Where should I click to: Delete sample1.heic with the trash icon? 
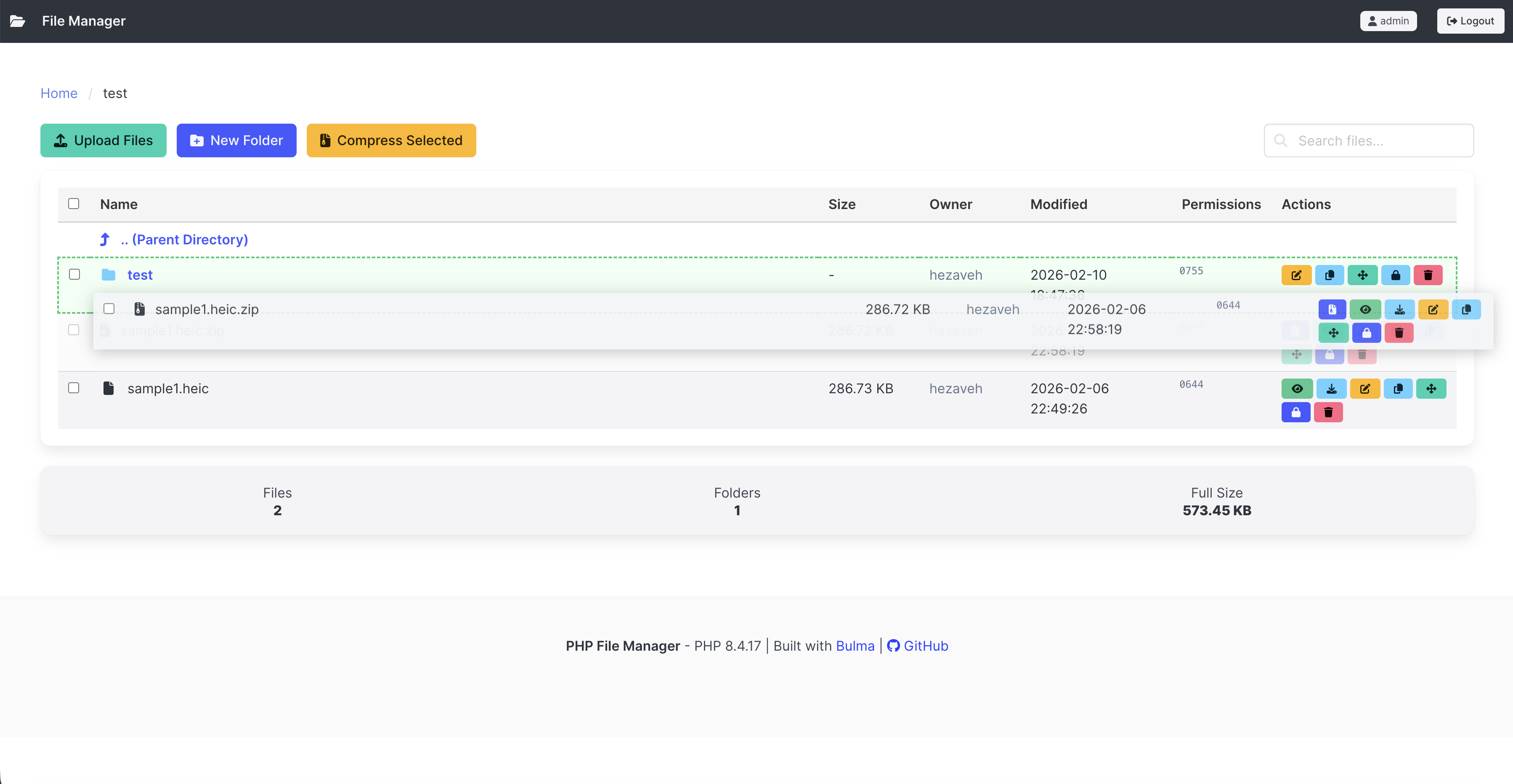(1328, 413)
